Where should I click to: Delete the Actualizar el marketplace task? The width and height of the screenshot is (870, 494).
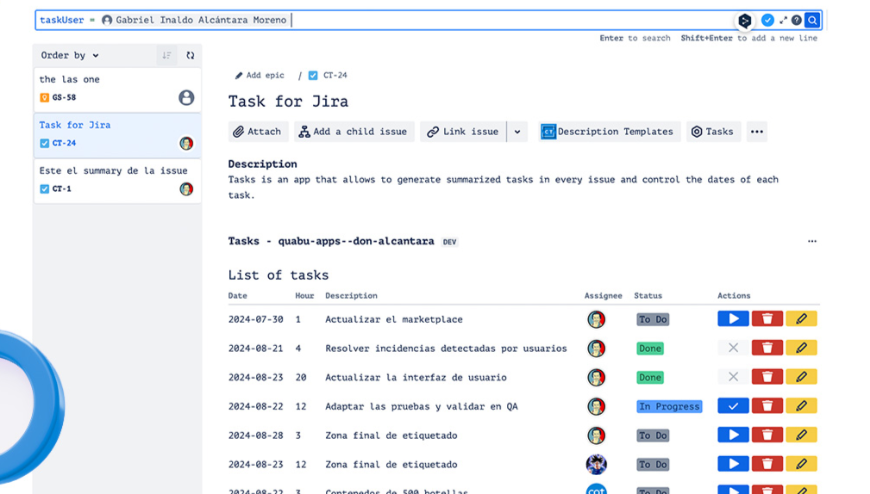[x=767, y=319]
